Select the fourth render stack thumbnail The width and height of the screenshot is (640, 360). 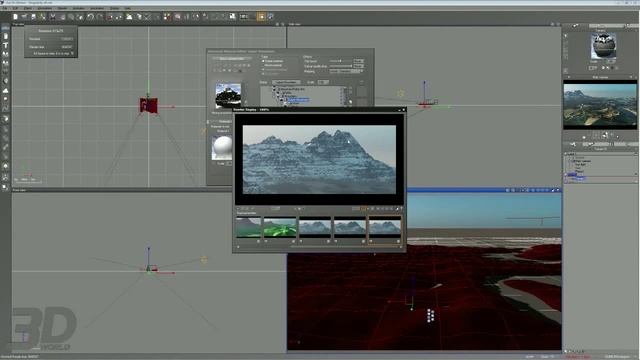(x=350, y=227)
